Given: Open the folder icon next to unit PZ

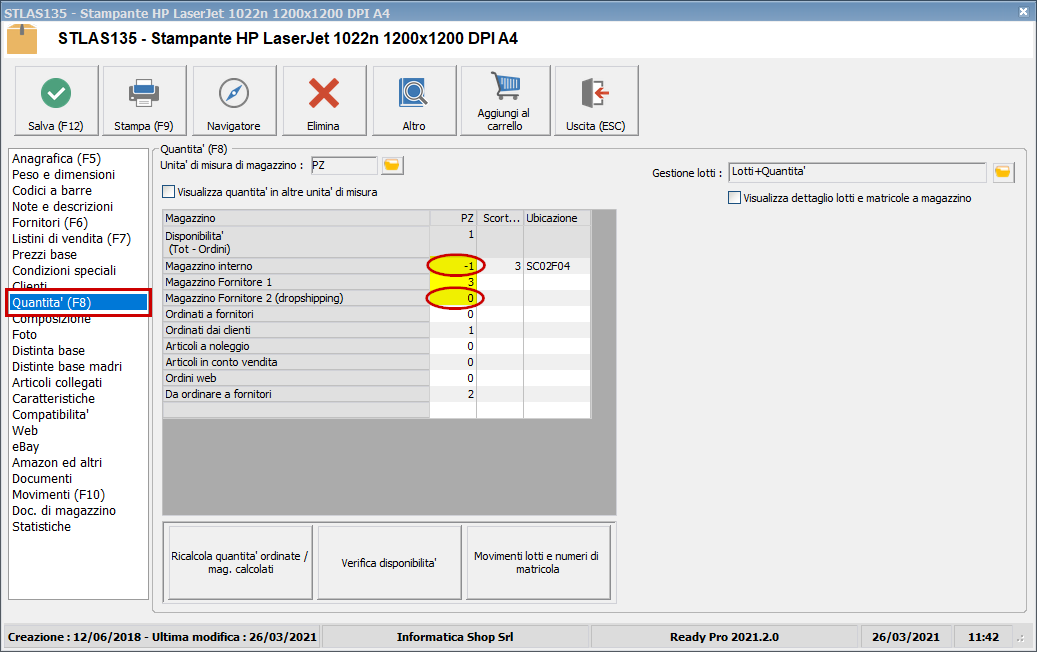Looking at the screenshot, I should [x=391, y=165].
